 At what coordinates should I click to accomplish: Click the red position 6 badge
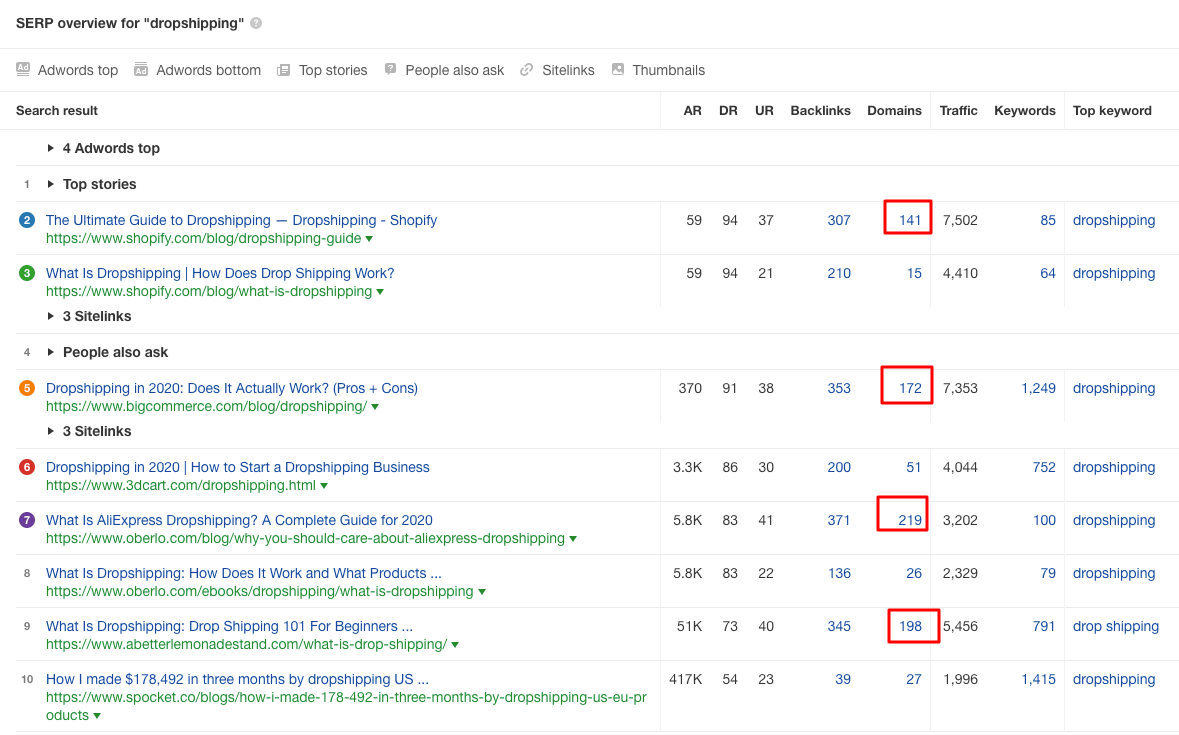coord(27,467)
